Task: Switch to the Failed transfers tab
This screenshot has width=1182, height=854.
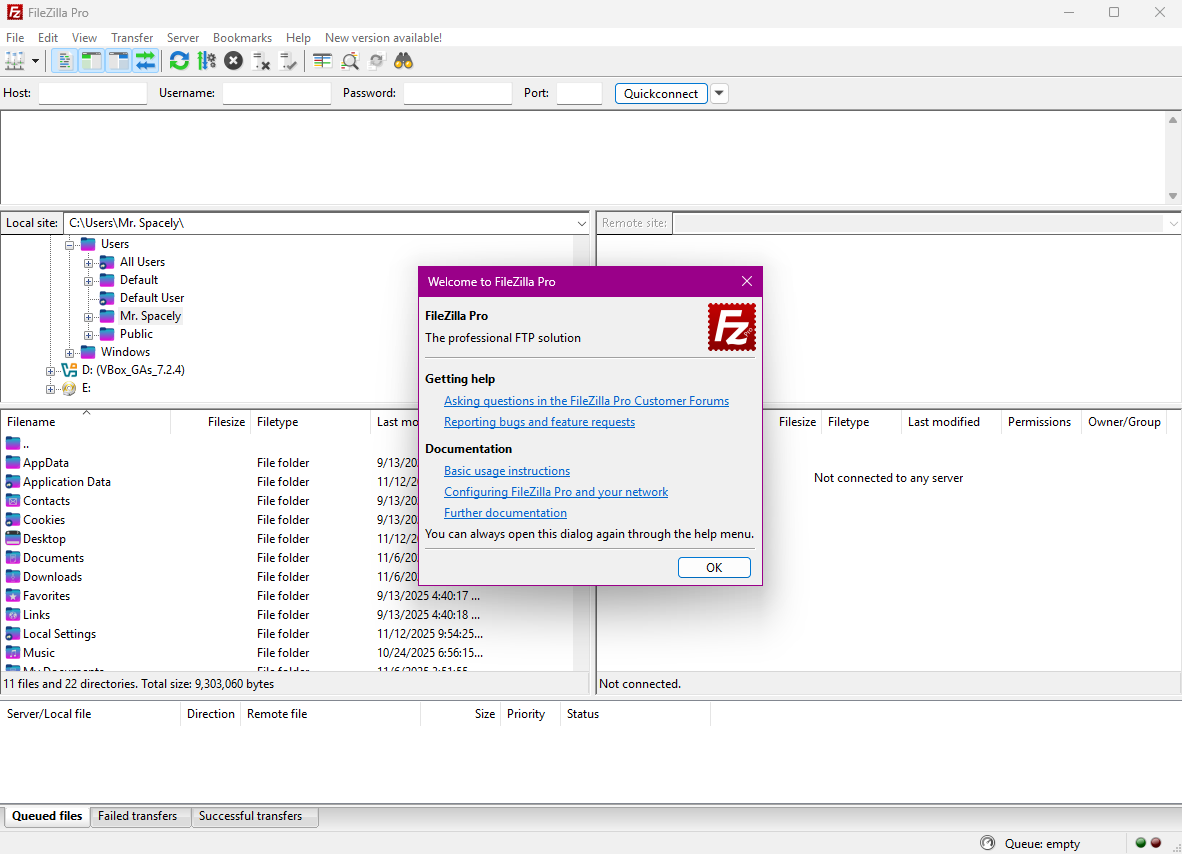Action: pos(137,816)
